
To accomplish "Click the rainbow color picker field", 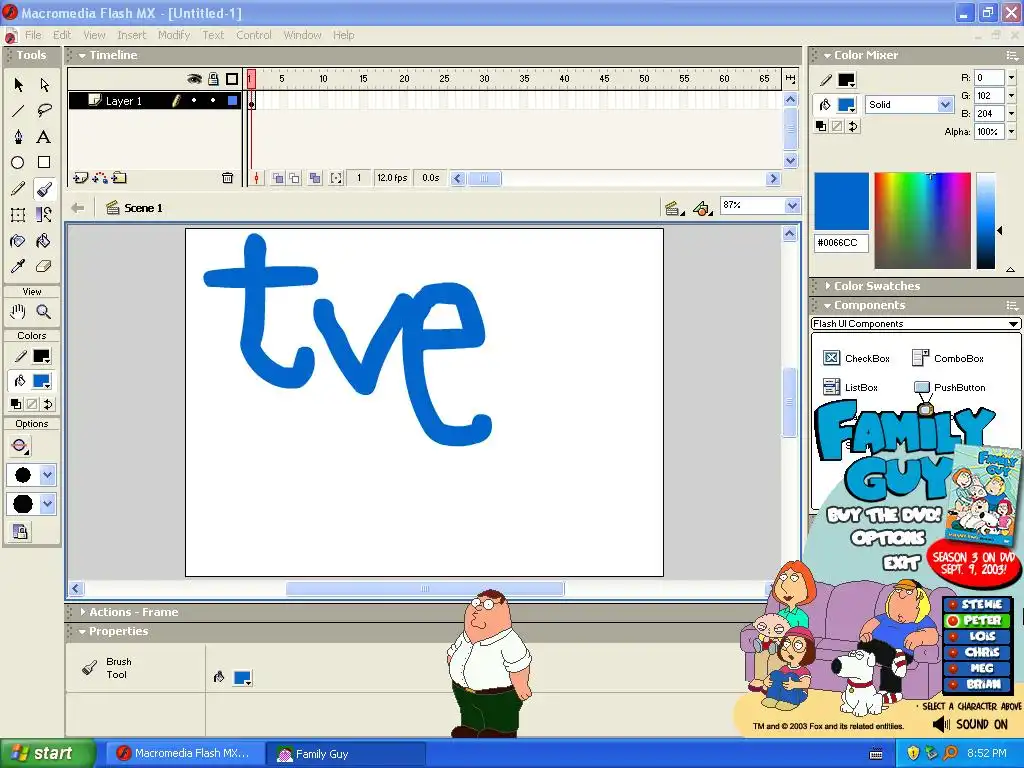I will [x=922, y=221].
